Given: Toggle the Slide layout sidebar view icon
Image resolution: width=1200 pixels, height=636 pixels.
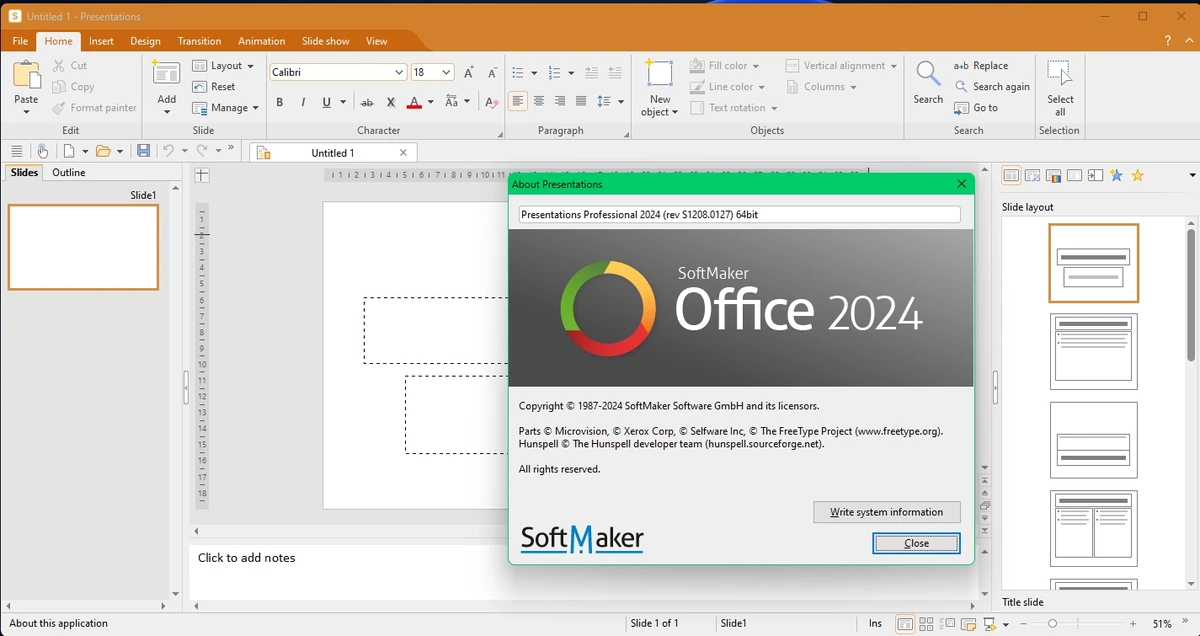Looking at the screenshot, I should pyautogui.click(x=1011, y=176).
